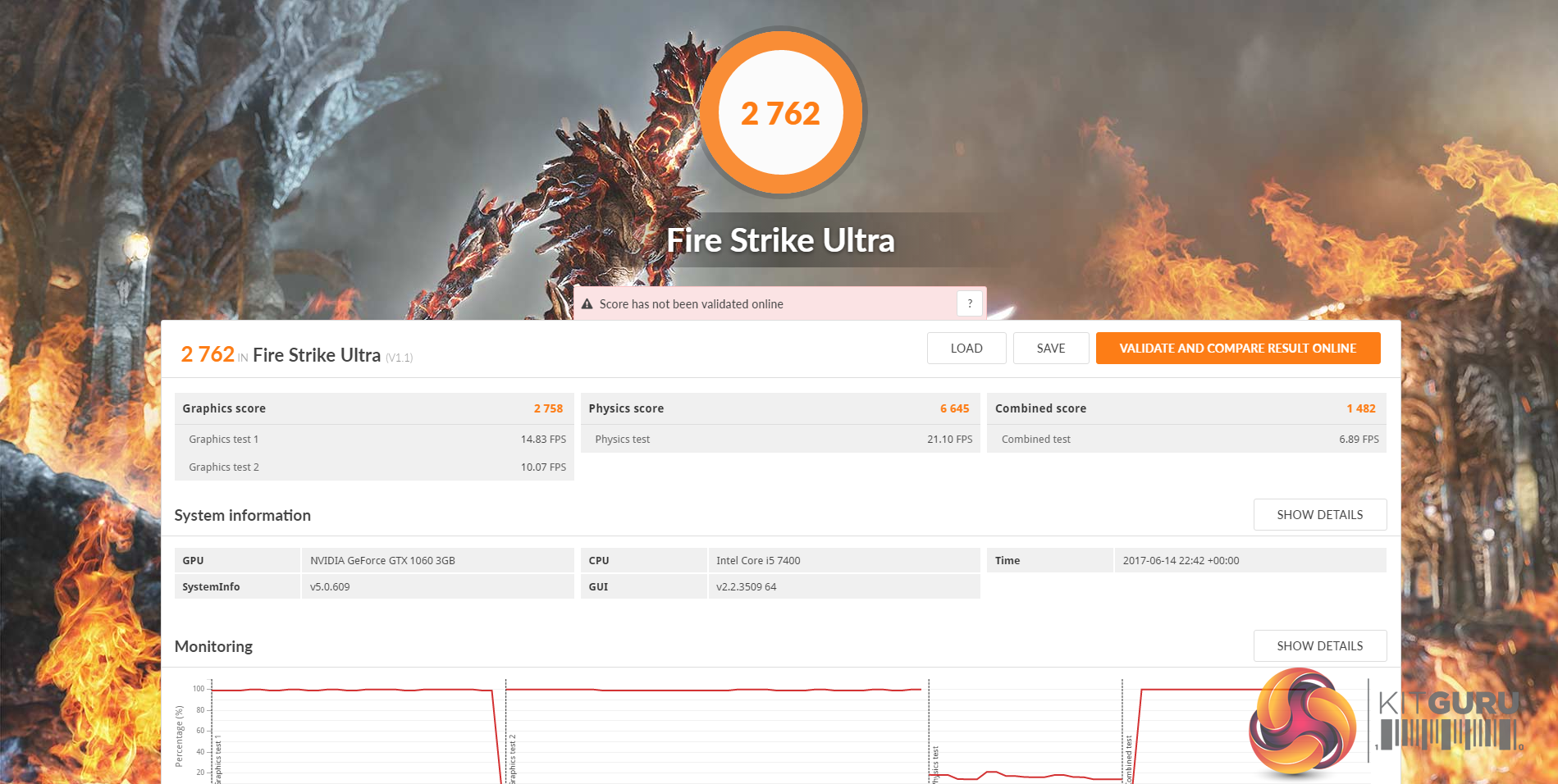Select the Physics score value 6 645

[x=955, y=408]
